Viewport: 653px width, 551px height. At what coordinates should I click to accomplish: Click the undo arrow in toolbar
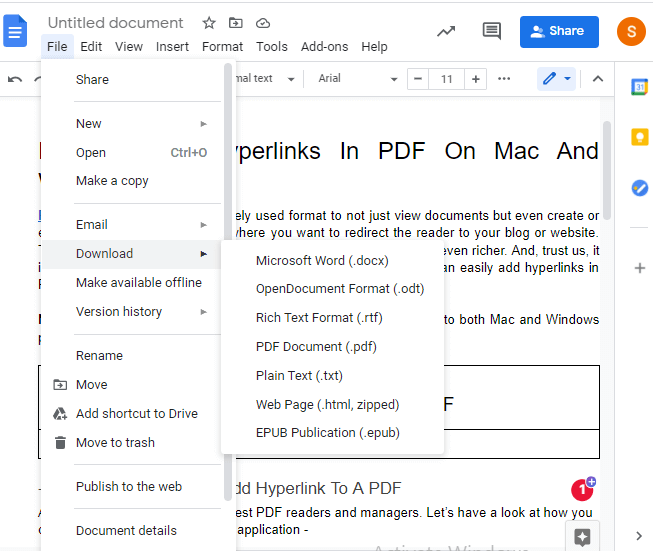click(x=15, y=79)
